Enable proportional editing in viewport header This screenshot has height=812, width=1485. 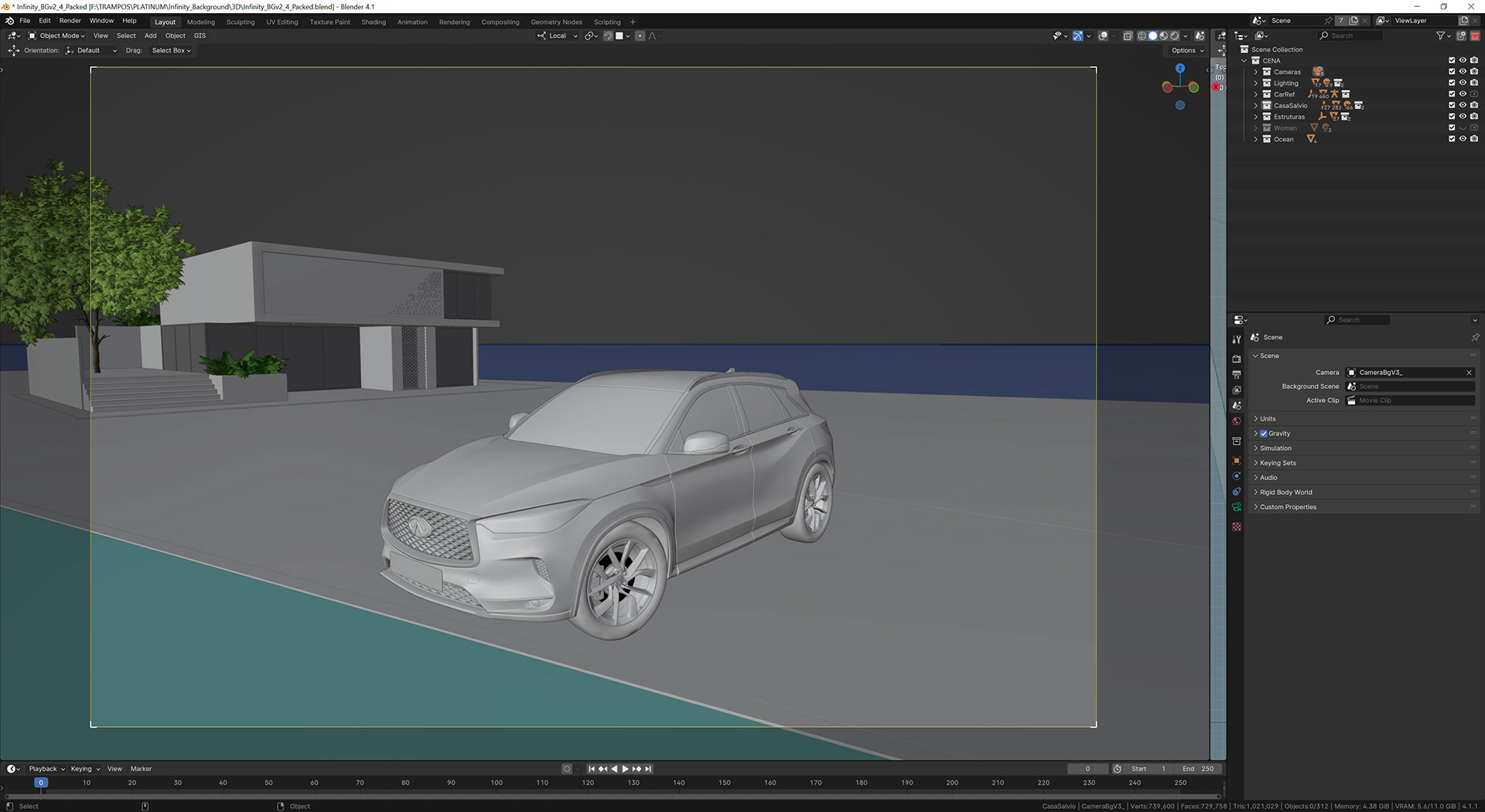click(x=640, y=36)
